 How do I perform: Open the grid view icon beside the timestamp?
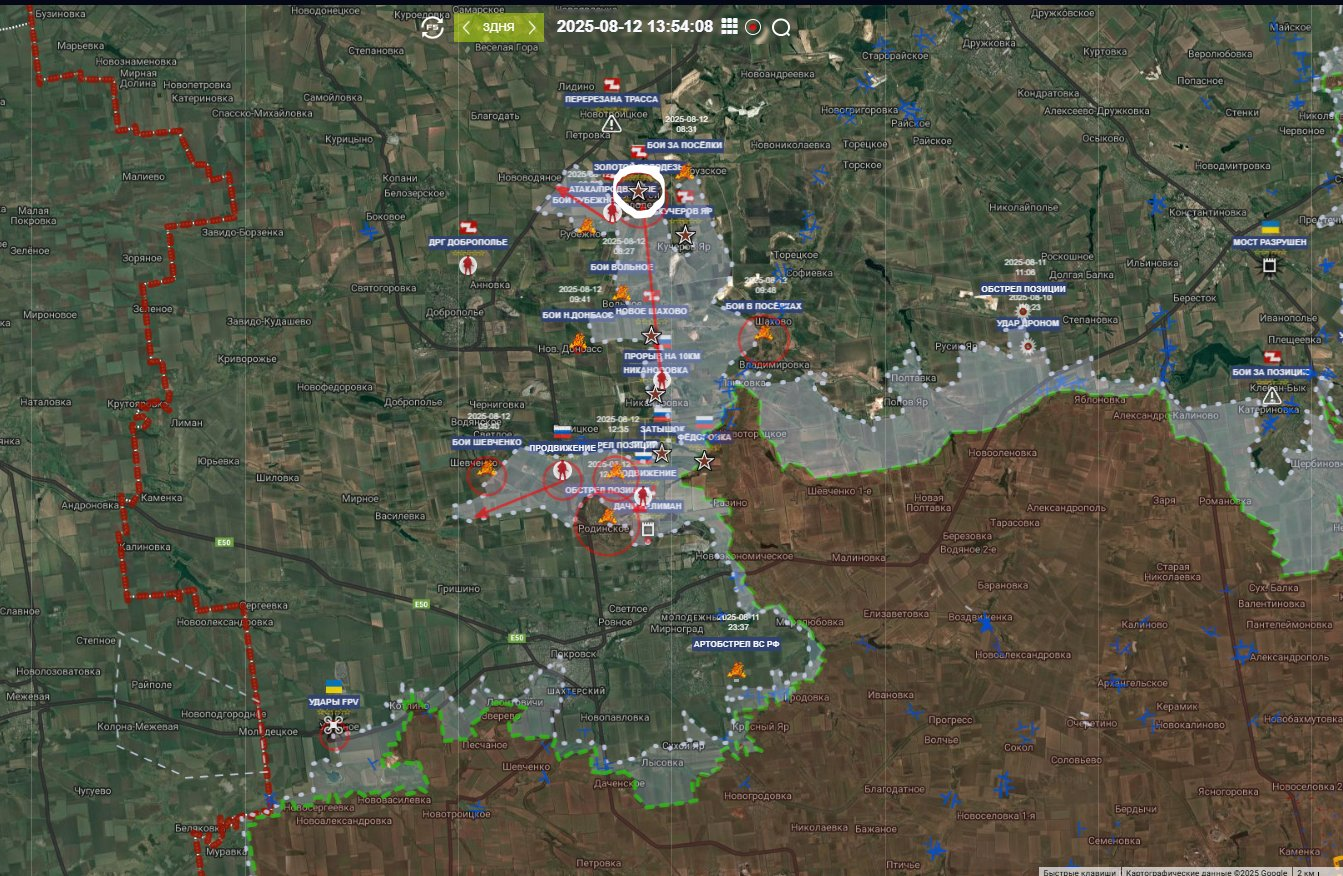(729, 27)
